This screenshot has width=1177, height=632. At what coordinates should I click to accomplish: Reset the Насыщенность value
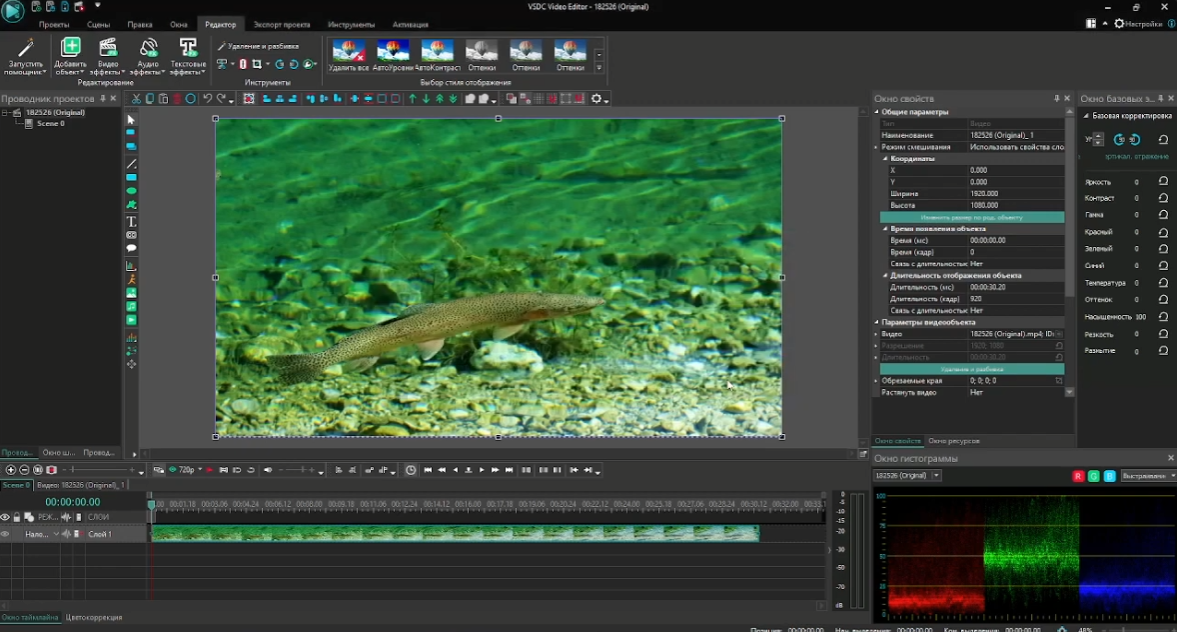point(1163,316)
